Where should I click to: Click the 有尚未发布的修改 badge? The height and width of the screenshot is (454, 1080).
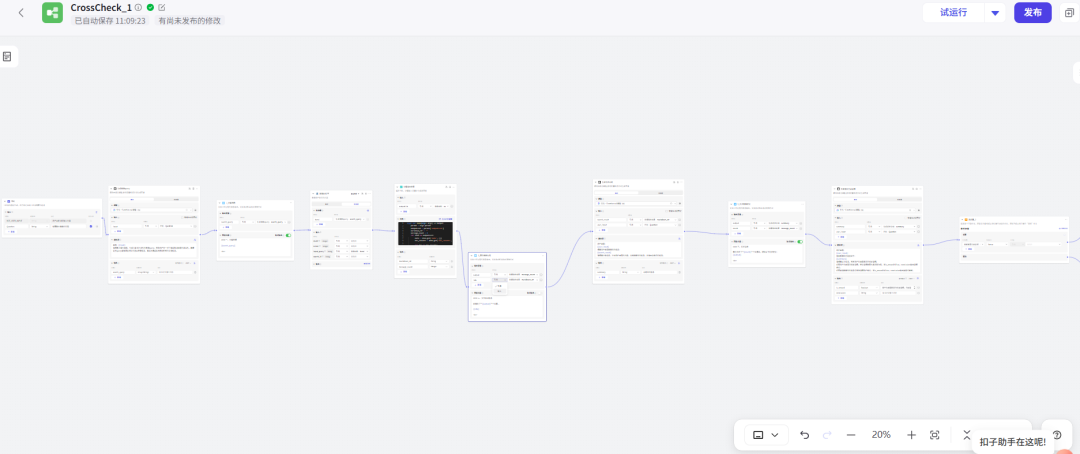(189, 21)
